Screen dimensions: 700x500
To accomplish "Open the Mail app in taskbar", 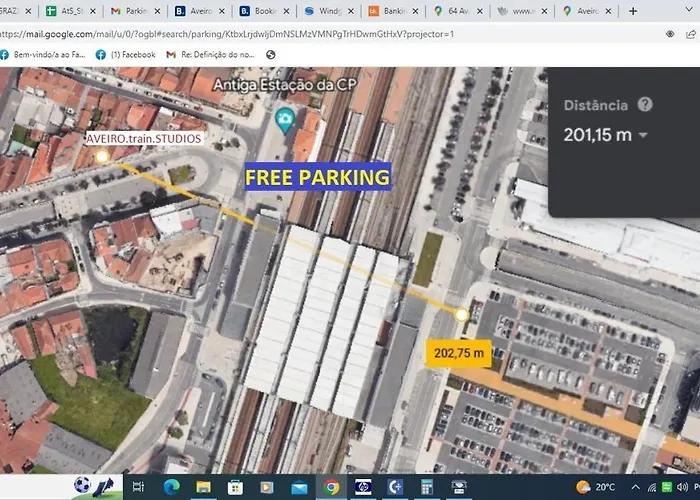I will [299, 487].
